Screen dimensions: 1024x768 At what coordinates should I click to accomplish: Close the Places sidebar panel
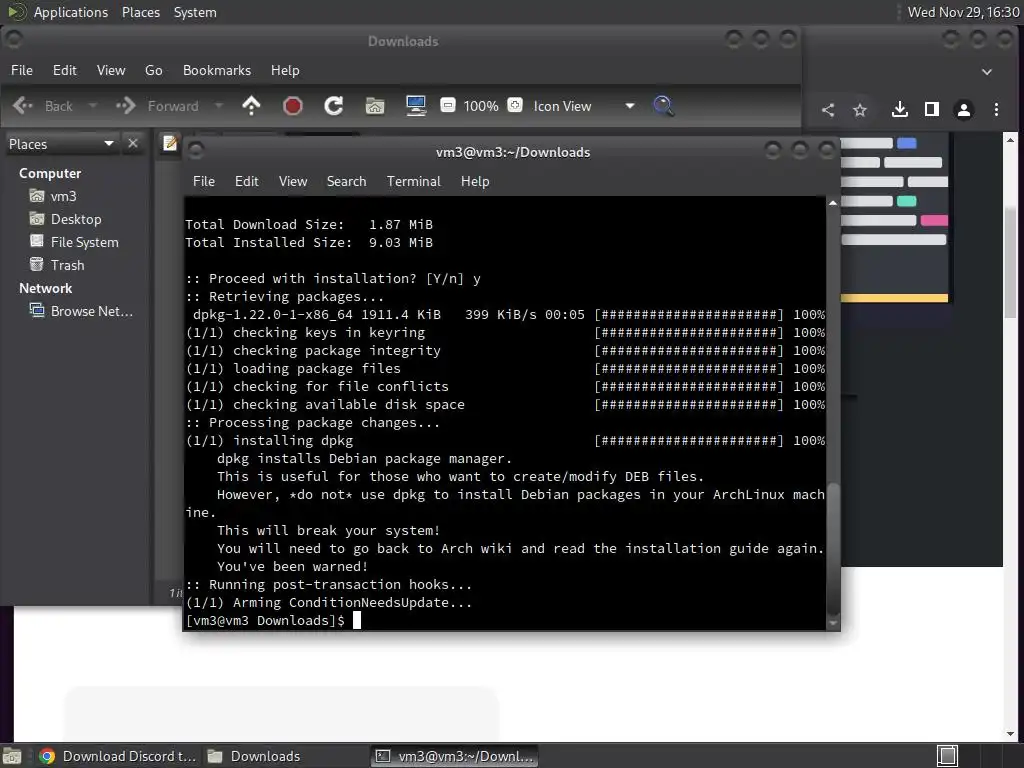(x=133, y=143)
